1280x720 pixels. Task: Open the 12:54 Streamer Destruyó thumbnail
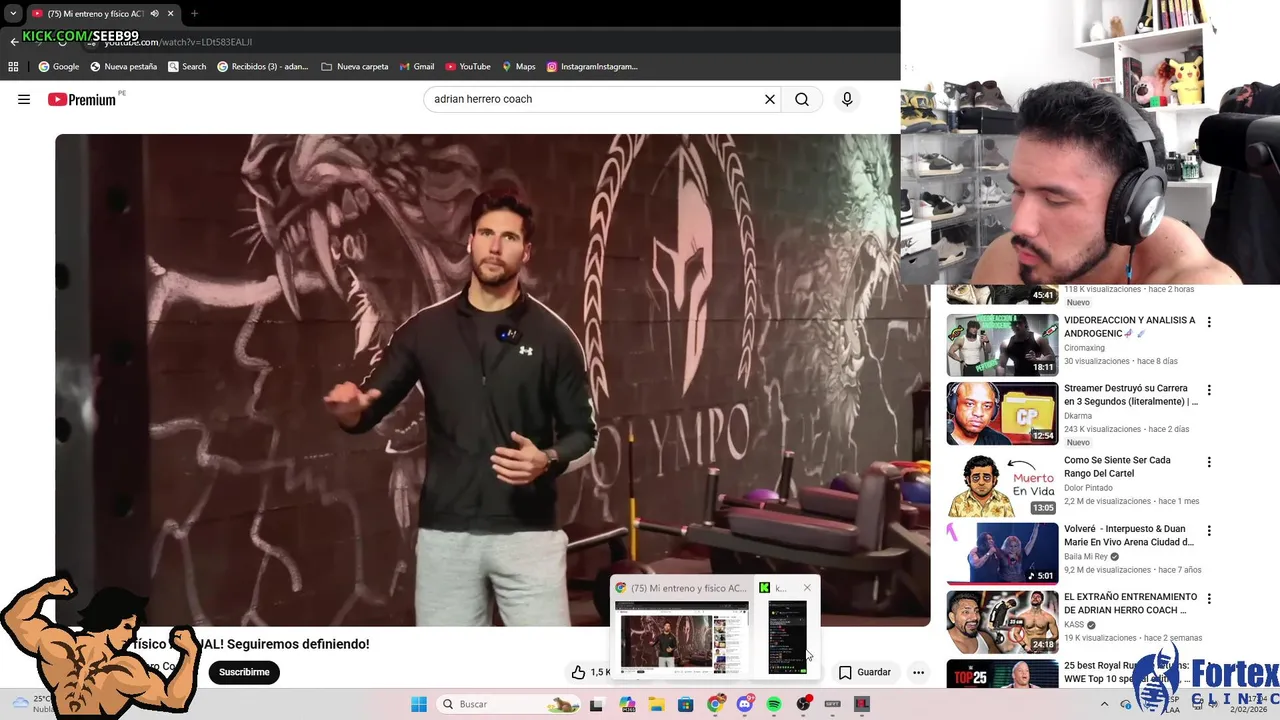pyautogui.click(x=1002, y=413)
